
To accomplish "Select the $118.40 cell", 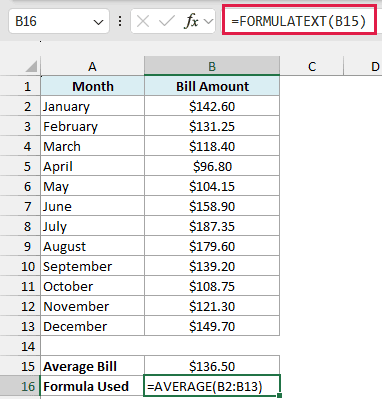I will click(212, 146).
